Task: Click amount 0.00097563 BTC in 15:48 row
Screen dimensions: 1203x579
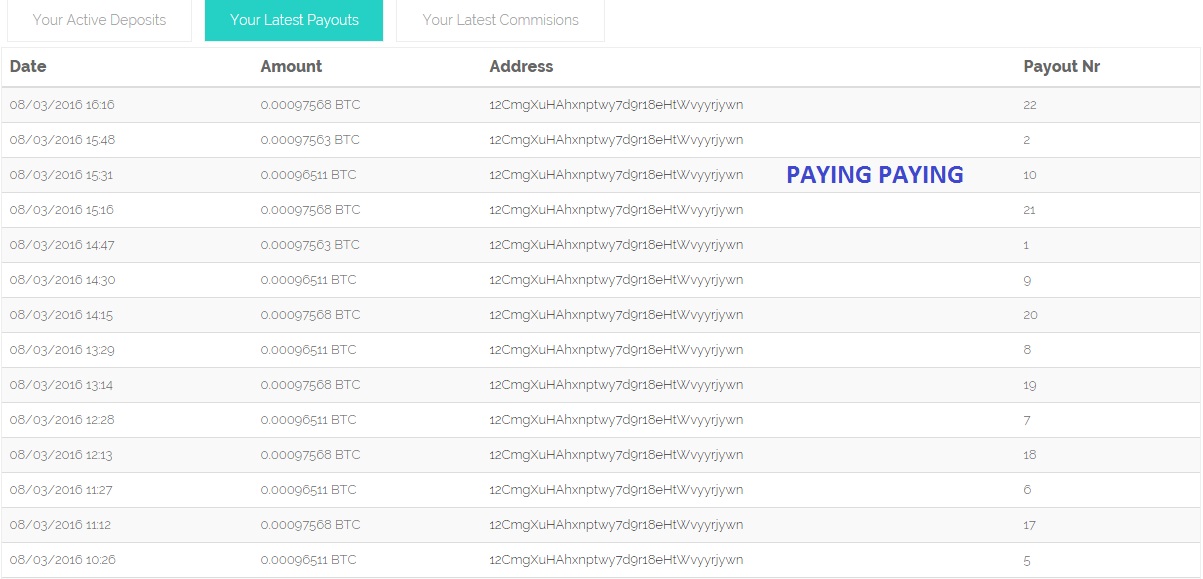Action: [310, 140]
